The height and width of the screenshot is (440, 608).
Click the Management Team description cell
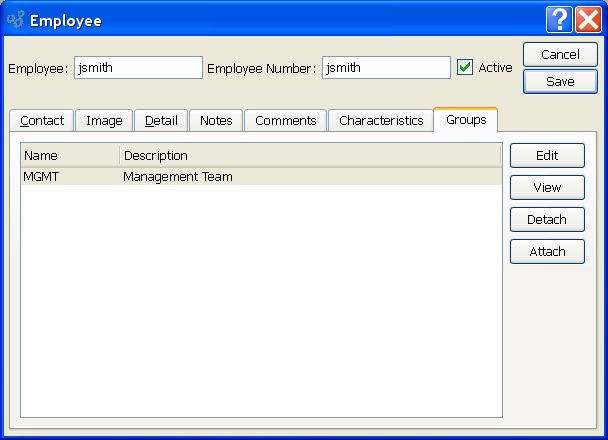tap(311, 177)
